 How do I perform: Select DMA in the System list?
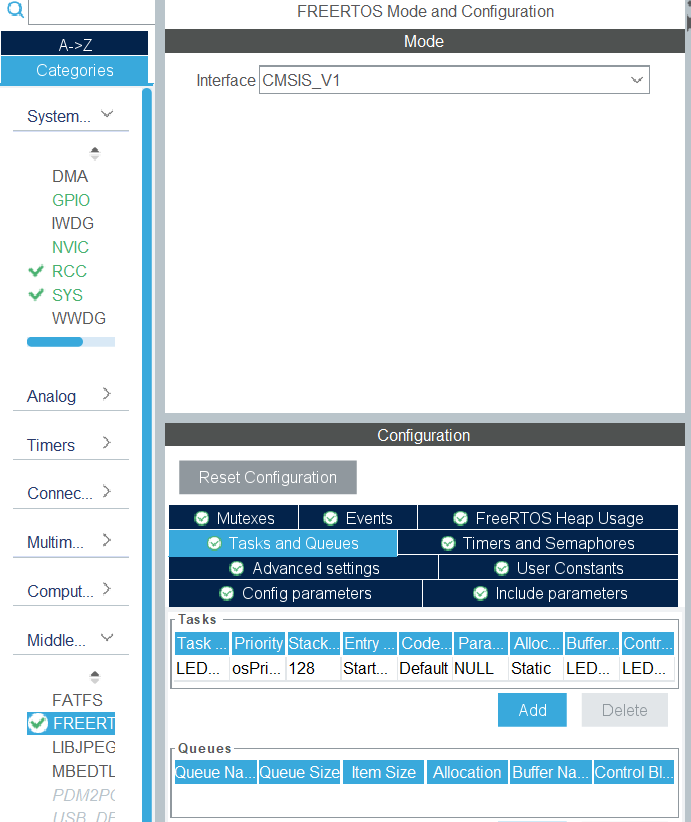[x=70, y=176]
